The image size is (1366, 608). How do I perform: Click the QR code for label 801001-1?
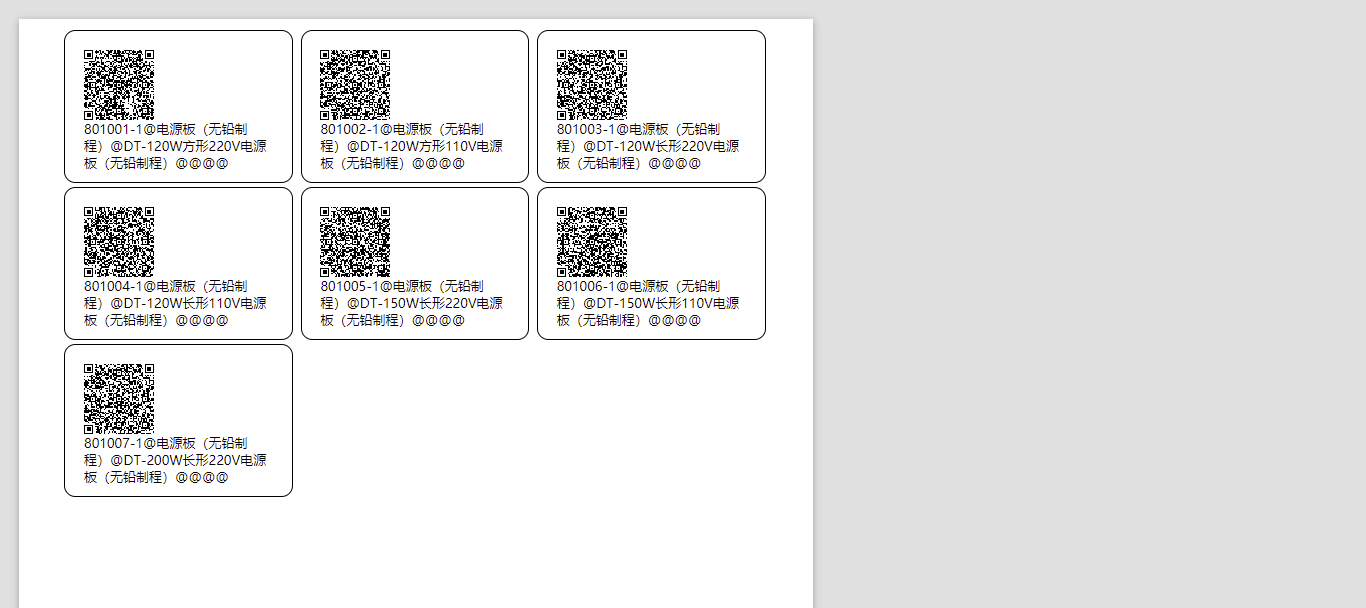[x=119, y=85]
